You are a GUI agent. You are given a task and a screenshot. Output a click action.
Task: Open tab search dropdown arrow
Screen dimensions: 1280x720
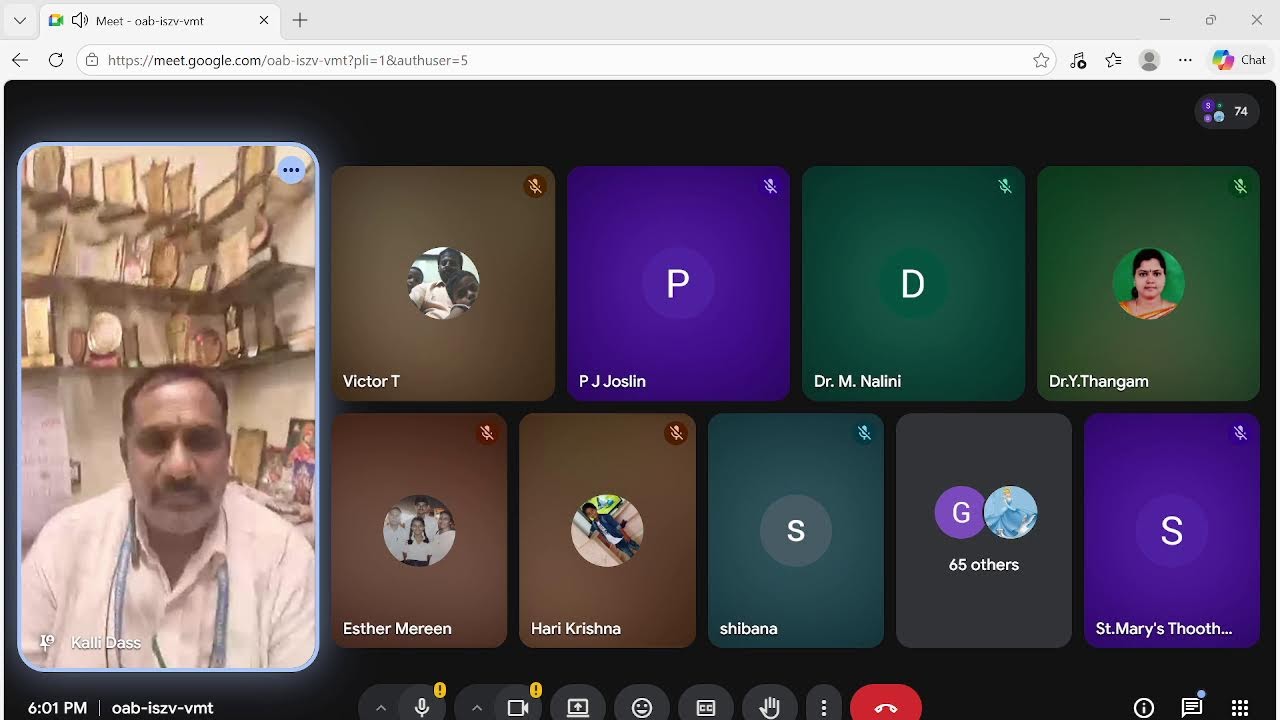(19, 20)
